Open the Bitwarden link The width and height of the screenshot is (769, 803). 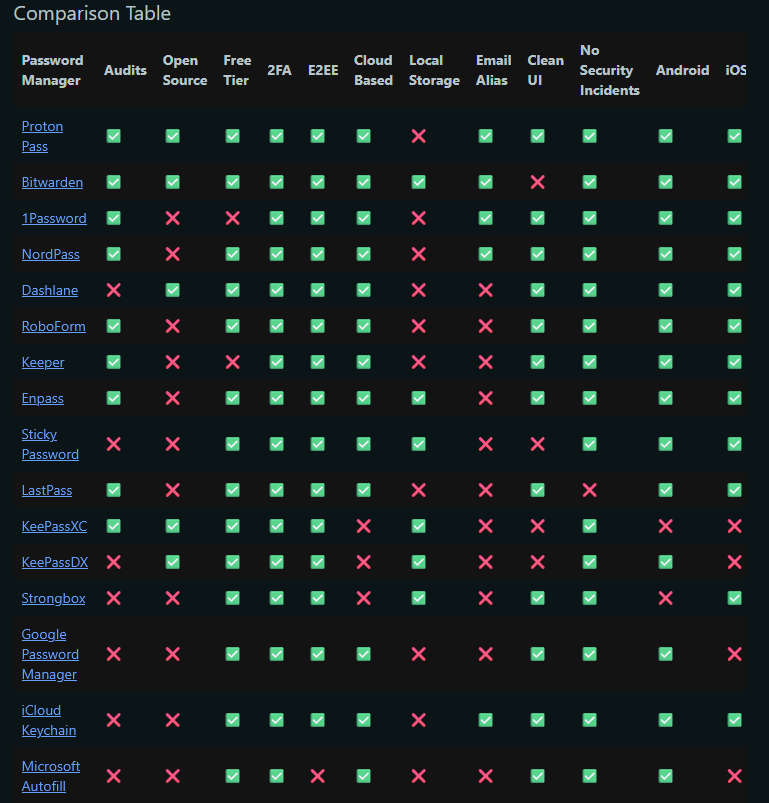click(52, 182)
